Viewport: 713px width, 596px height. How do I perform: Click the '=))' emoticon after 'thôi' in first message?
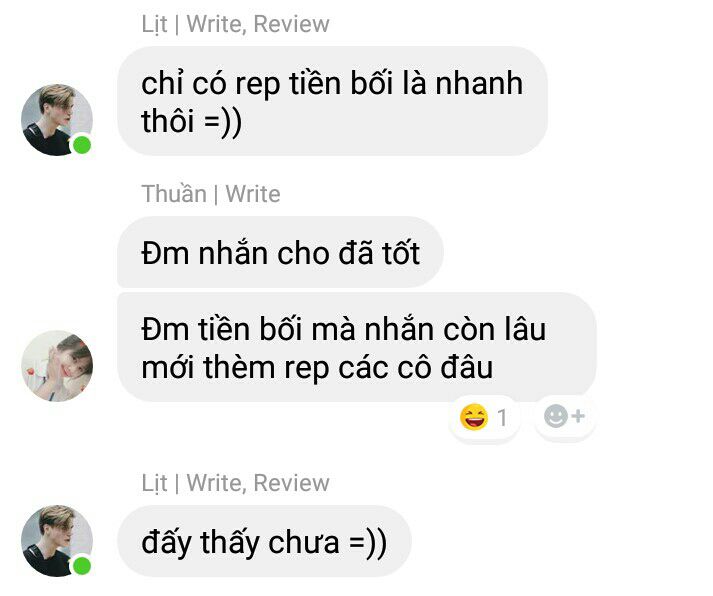coord(223,122)
